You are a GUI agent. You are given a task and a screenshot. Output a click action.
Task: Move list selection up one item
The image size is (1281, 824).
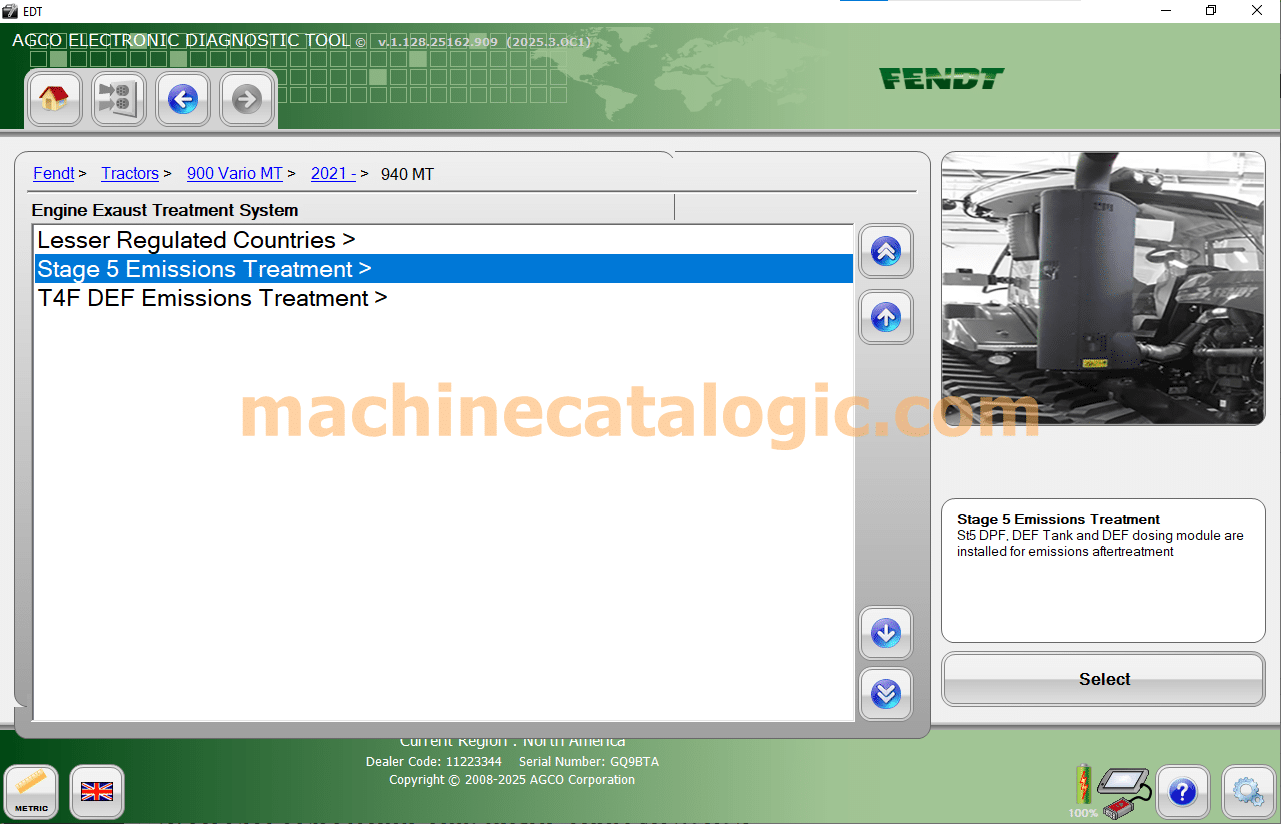(886, 317)
